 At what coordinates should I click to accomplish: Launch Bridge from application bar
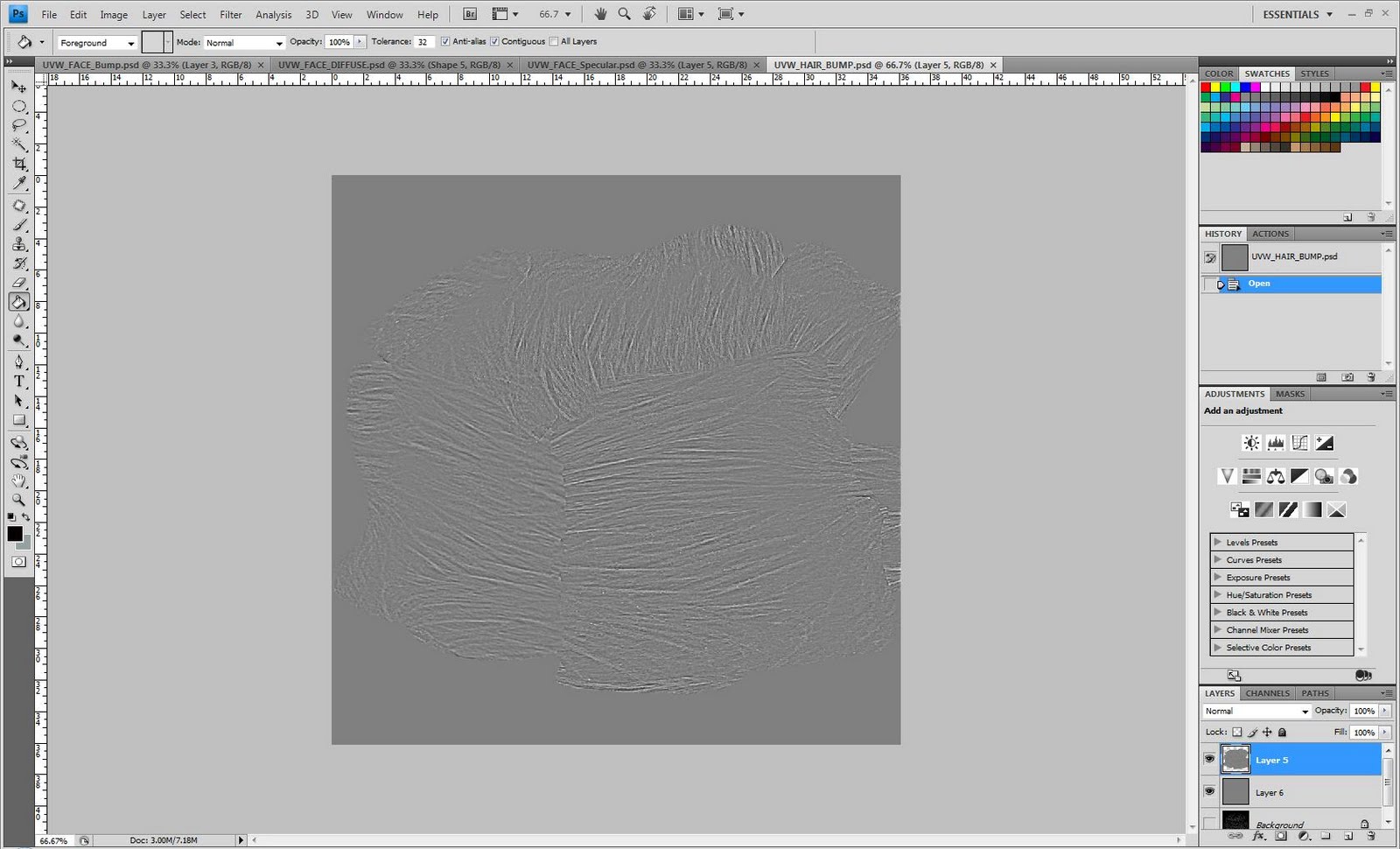coord(470,14)
